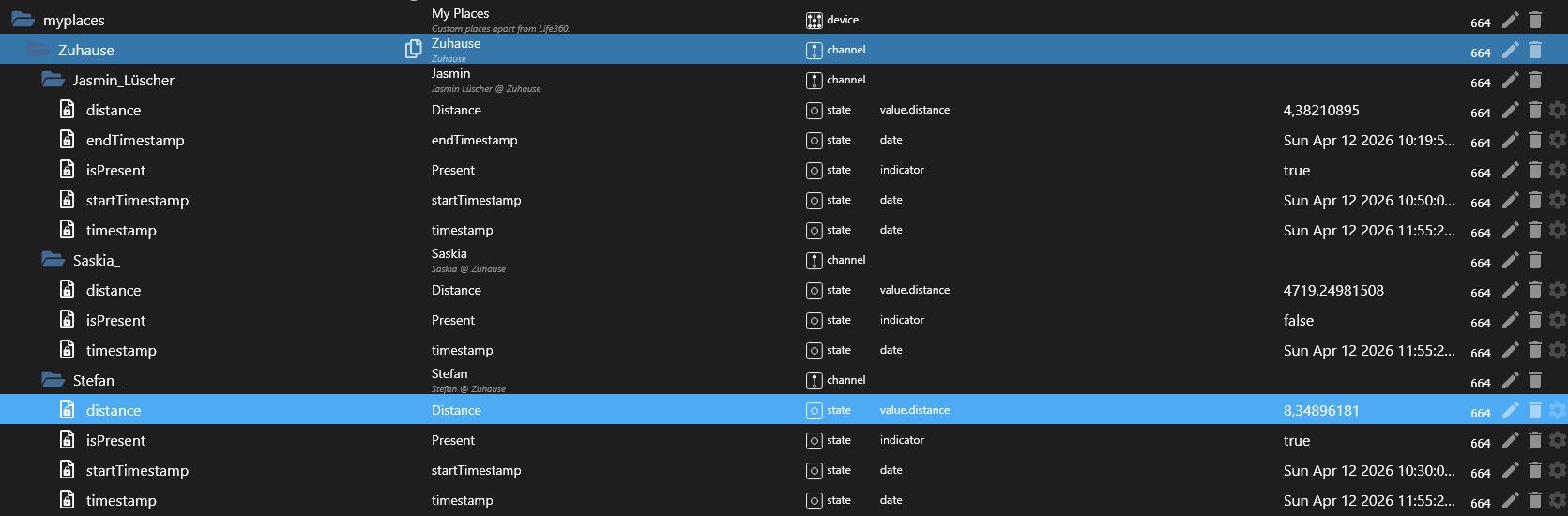The height and width of the screenshot is (516, 1568).
Task: Edit the myplaces device object
Action: [1510, 20]
